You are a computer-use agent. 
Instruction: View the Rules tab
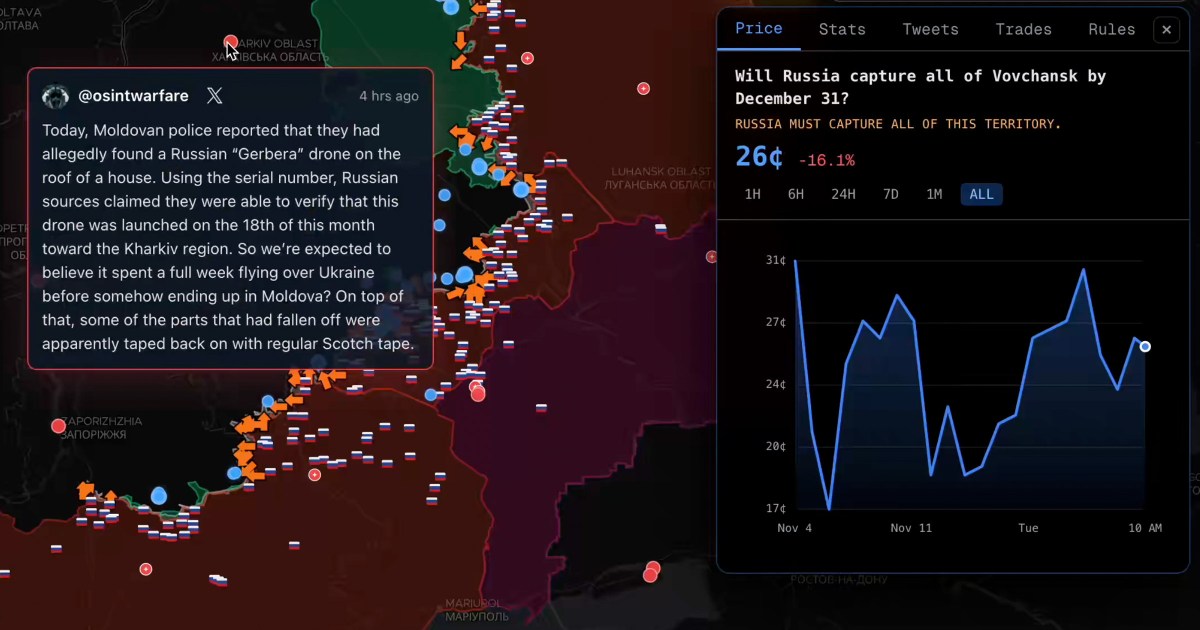pos(1111,29)
